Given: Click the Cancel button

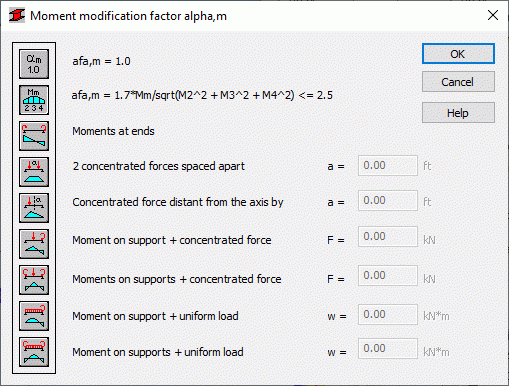Looking at the screenshot, I should click(458, 82).
